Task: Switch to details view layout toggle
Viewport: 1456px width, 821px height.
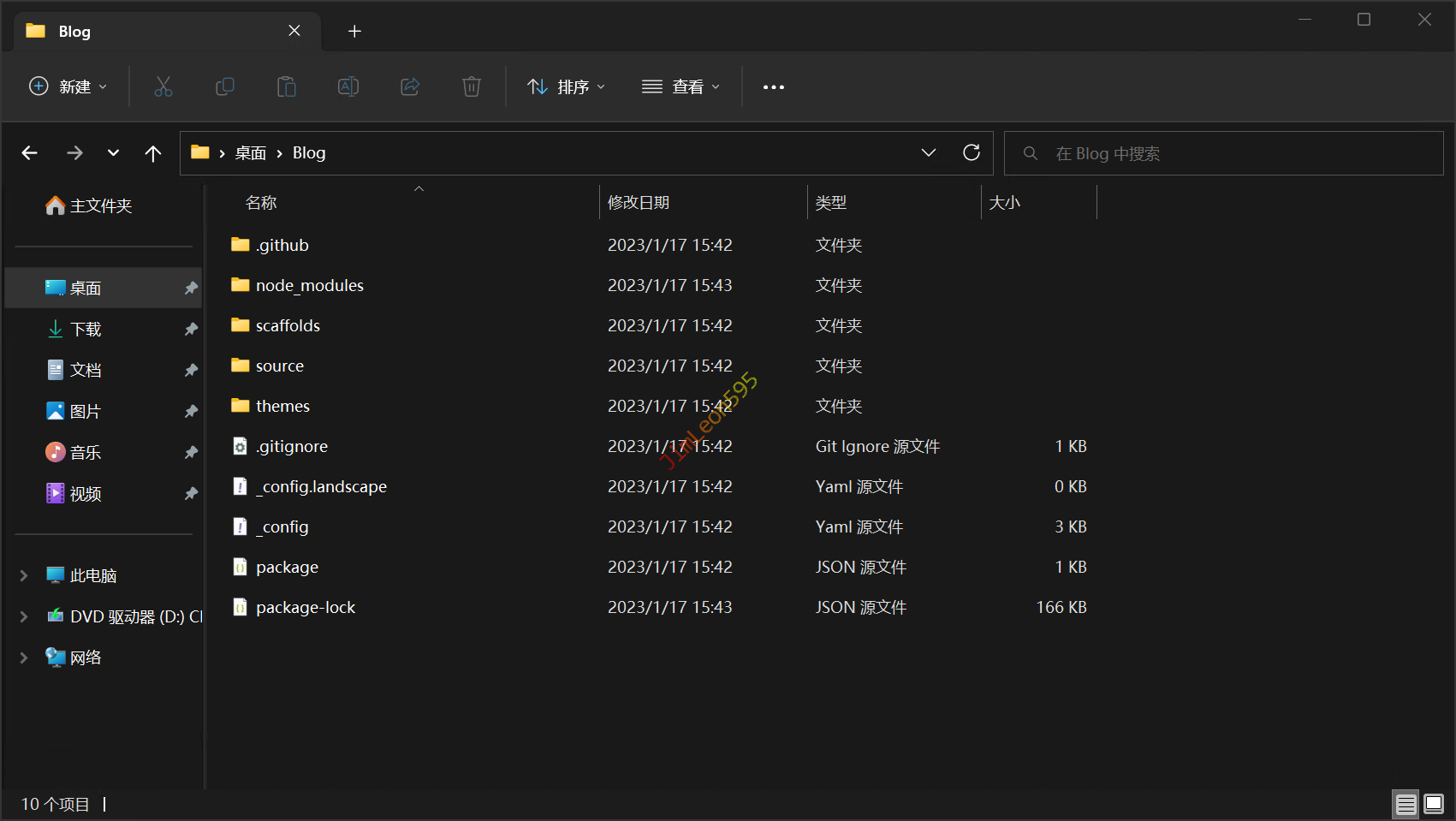Action: click(1405, 804)
